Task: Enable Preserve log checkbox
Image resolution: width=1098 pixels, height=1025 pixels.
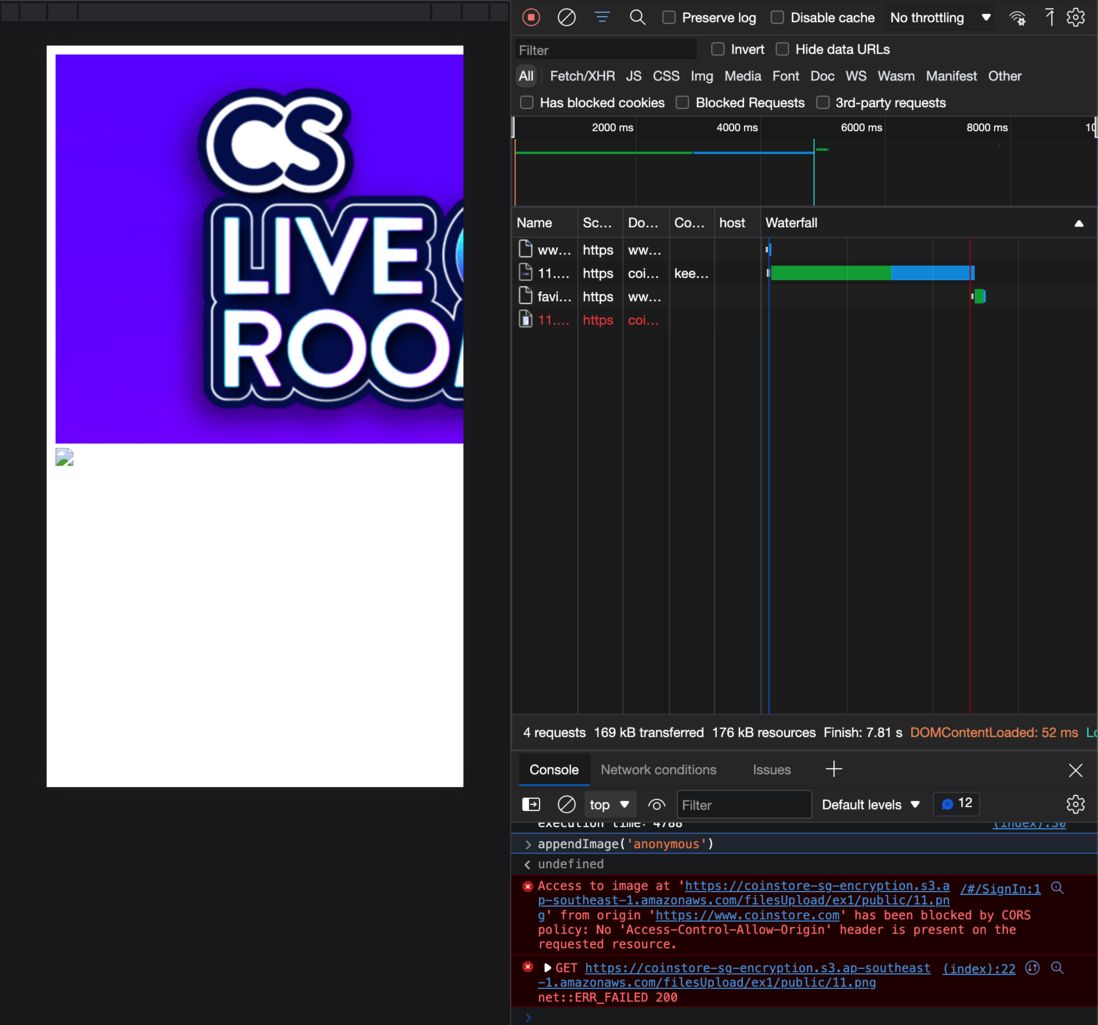Action: pyautogui.click(x=669, y=18)
